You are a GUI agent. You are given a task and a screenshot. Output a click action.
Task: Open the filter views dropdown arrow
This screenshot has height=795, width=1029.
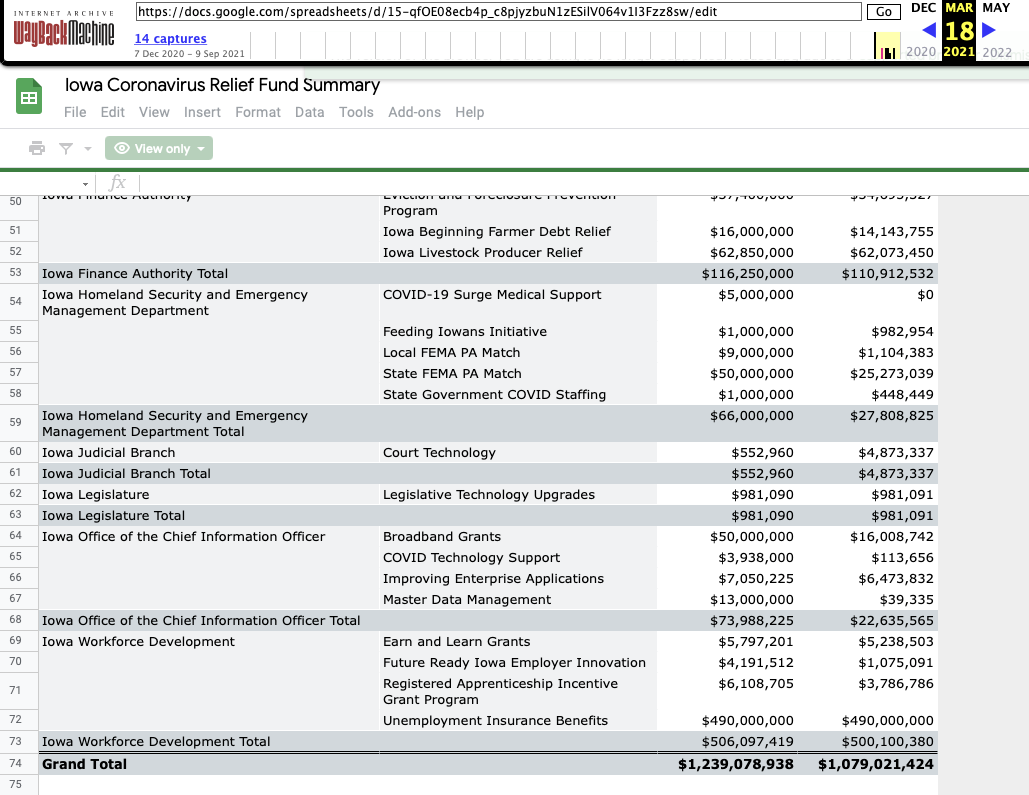(88, 149)
